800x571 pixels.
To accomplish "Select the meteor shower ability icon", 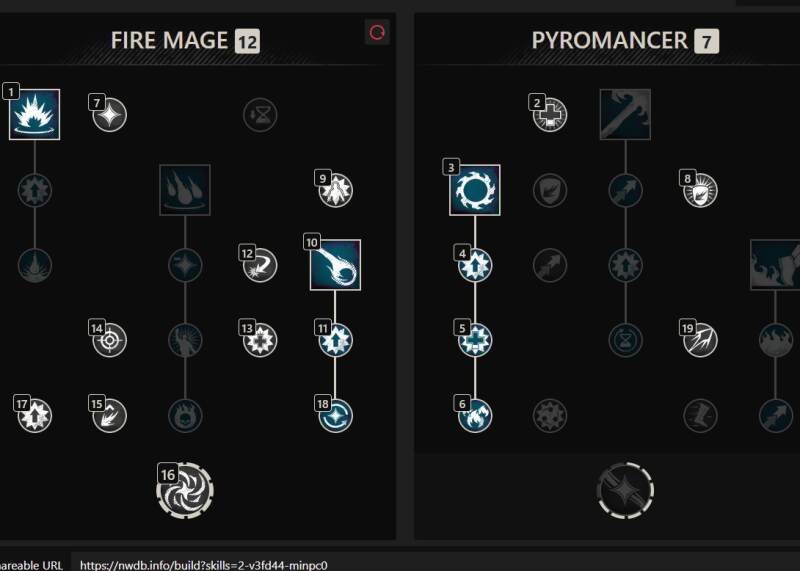I will click(x=185, y=190).
